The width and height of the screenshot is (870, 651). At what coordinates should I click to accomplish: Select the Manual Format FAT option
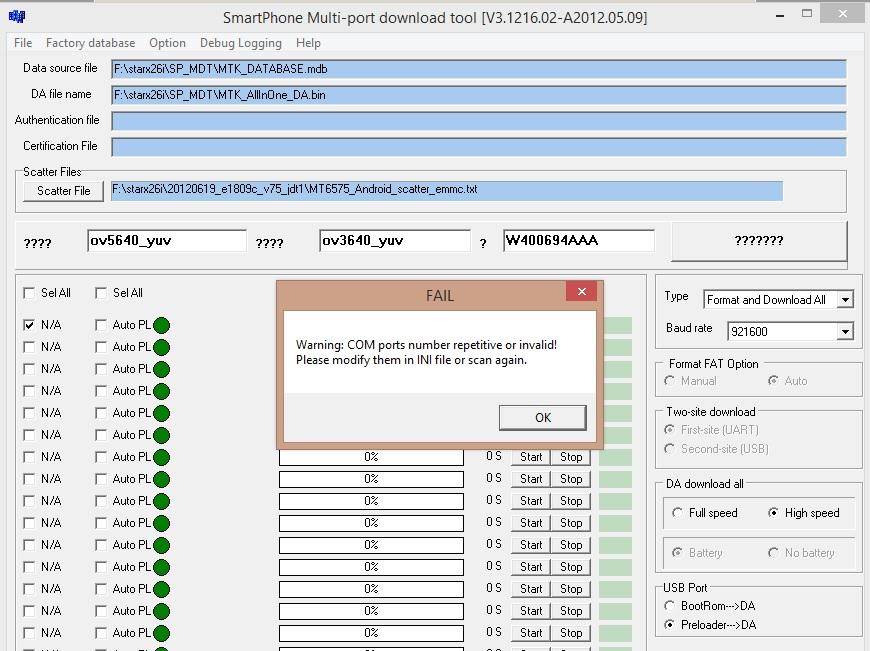click(x=670, y=381)
